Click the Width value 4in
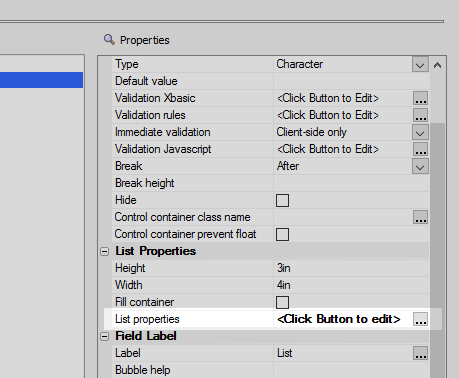The image size is (459, 378). pyautogui.click(x=284, y=285)
